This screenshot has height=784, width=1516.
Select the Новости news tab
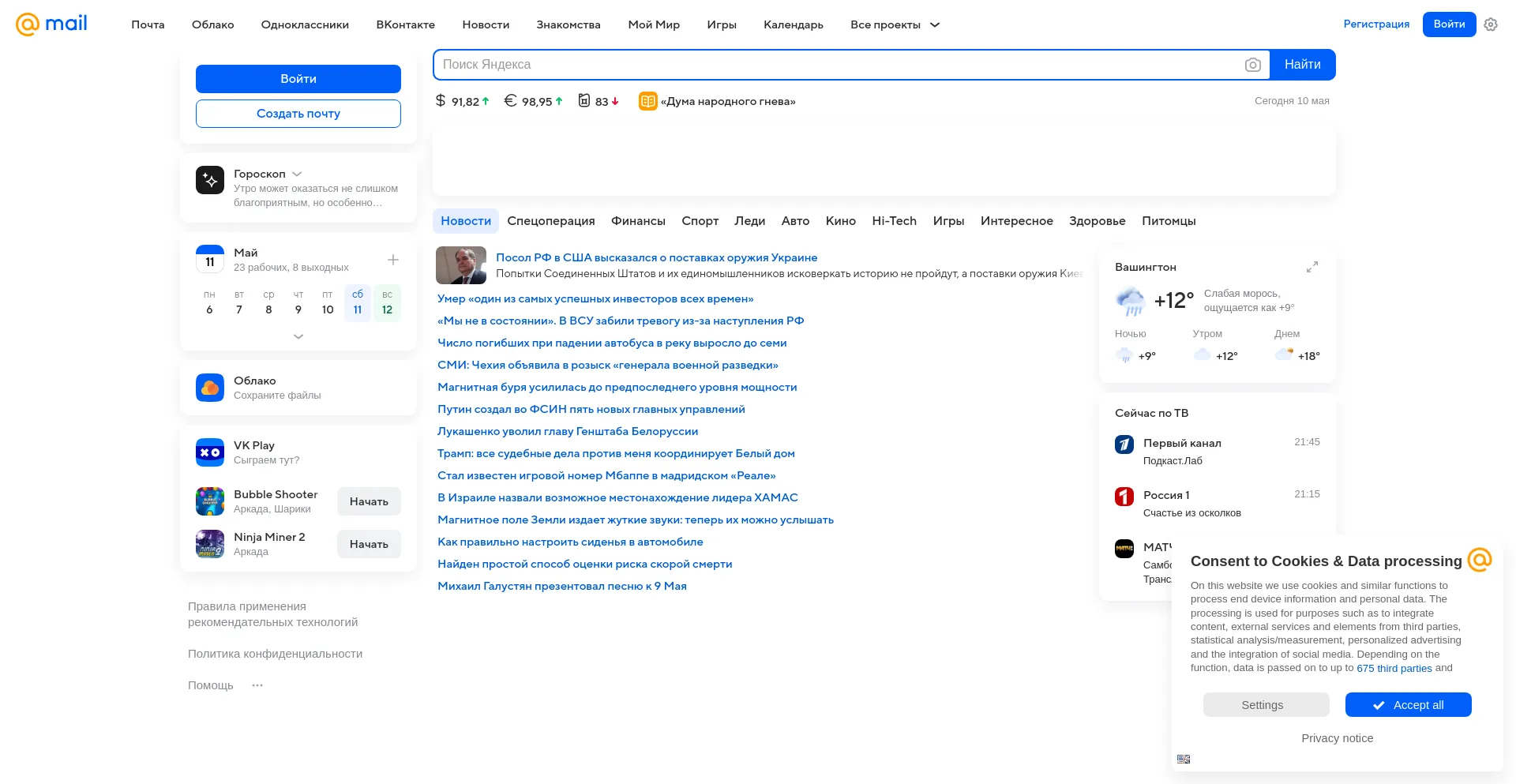pos(466,221)
